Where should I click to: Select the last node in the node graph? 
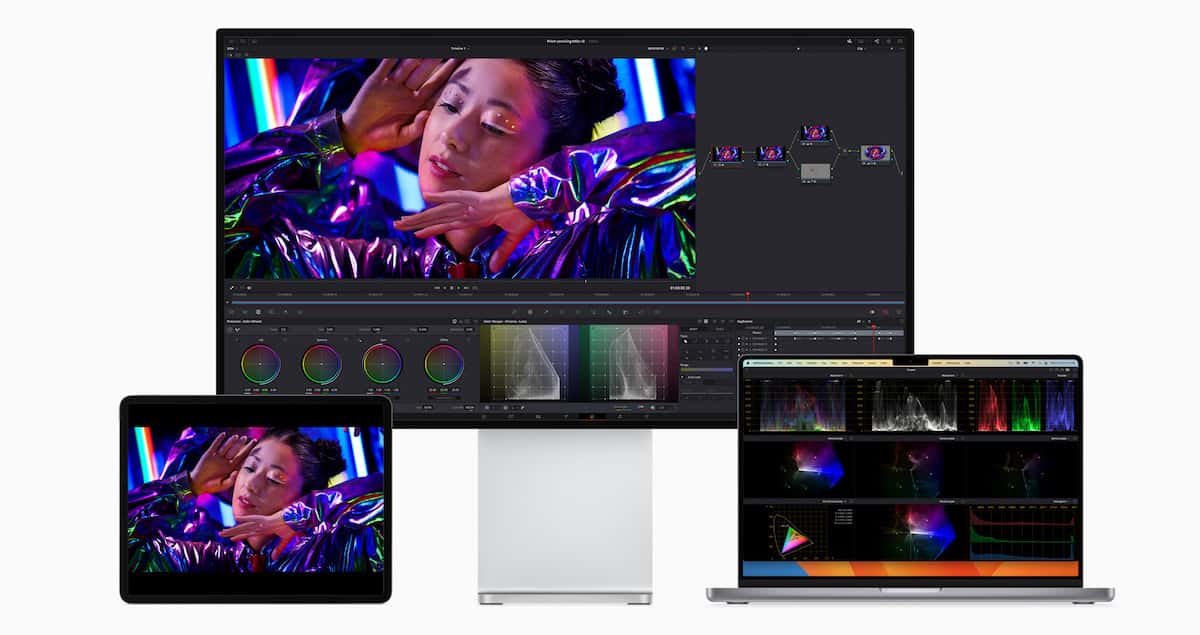tap(875, 154)
